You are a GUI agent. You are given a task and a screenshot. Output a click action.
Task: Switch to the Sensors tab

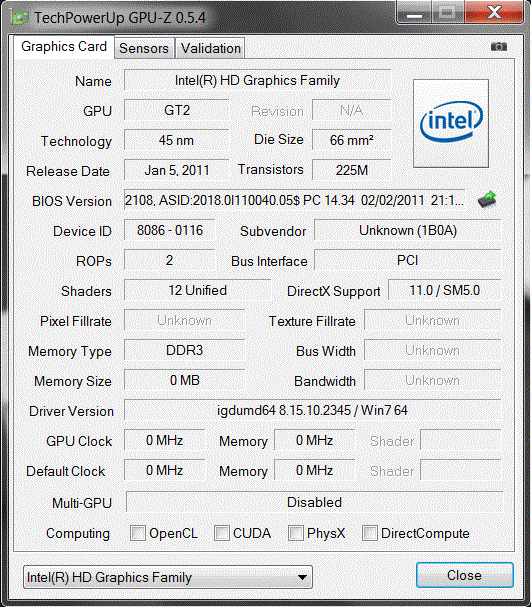click(x=144, y=48)
